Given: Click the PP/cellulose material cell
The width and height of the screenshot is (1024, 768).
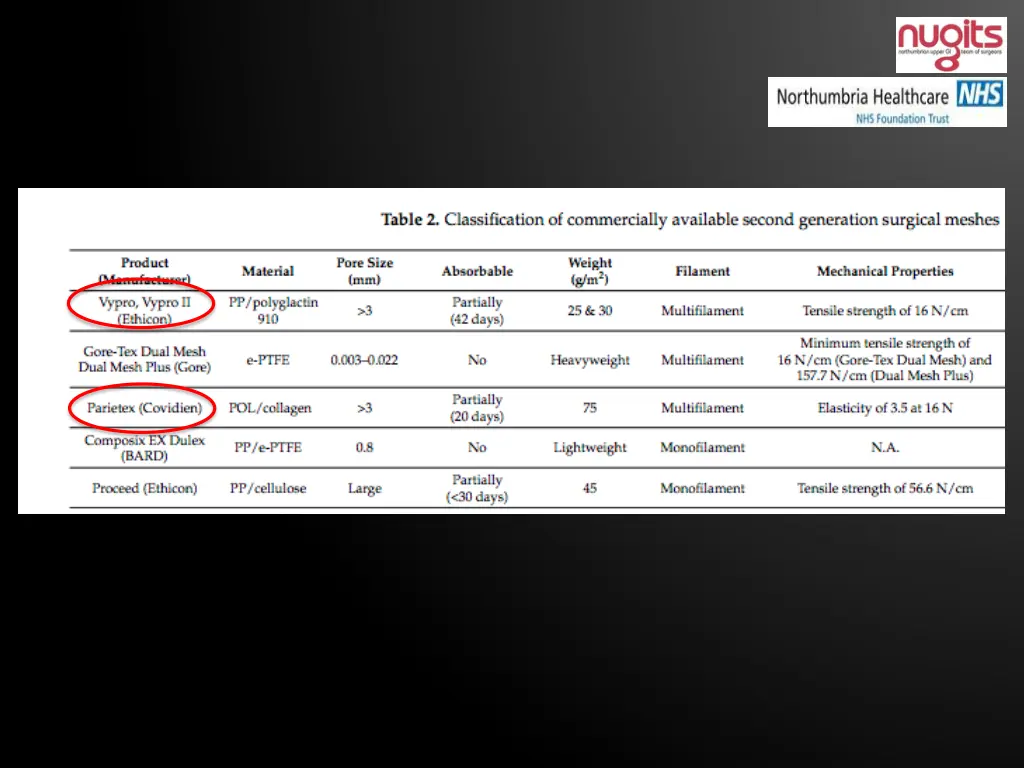Looking at the screenshot, I should pos(268,488).
